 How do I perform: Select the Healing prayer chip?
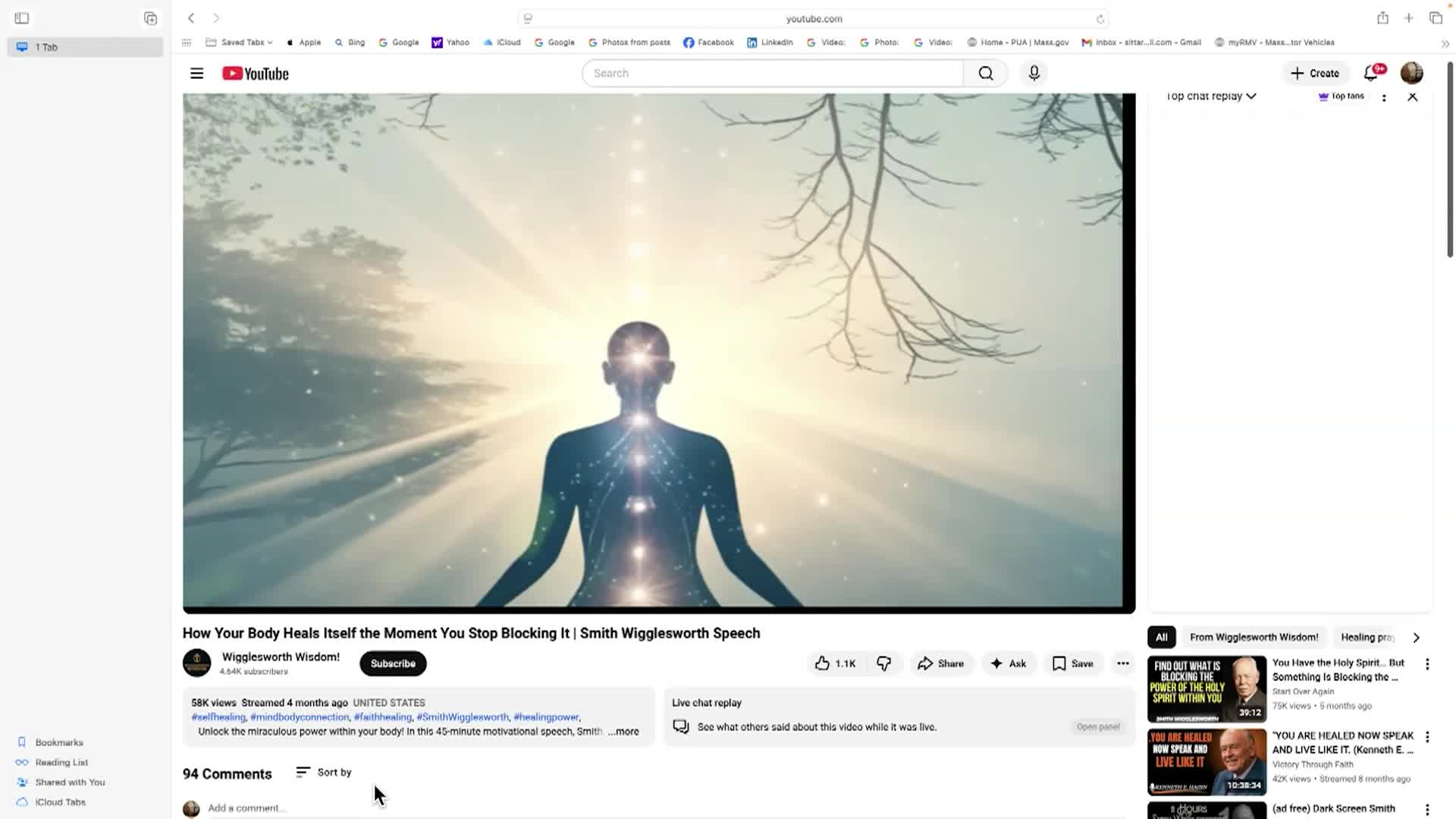coord(1367,637)
